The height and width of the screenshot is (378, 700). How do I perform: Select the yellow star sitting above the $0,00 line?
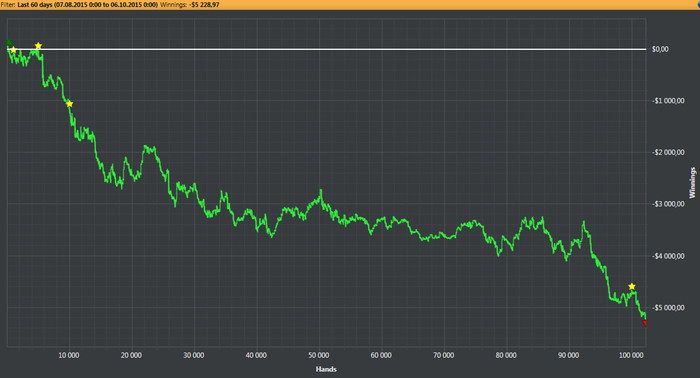38,46
